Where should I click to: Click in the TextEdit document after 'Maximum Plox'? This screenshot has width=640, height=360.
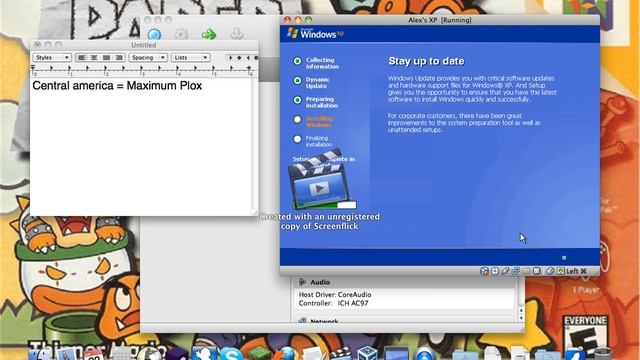click(x=203, y=86)
